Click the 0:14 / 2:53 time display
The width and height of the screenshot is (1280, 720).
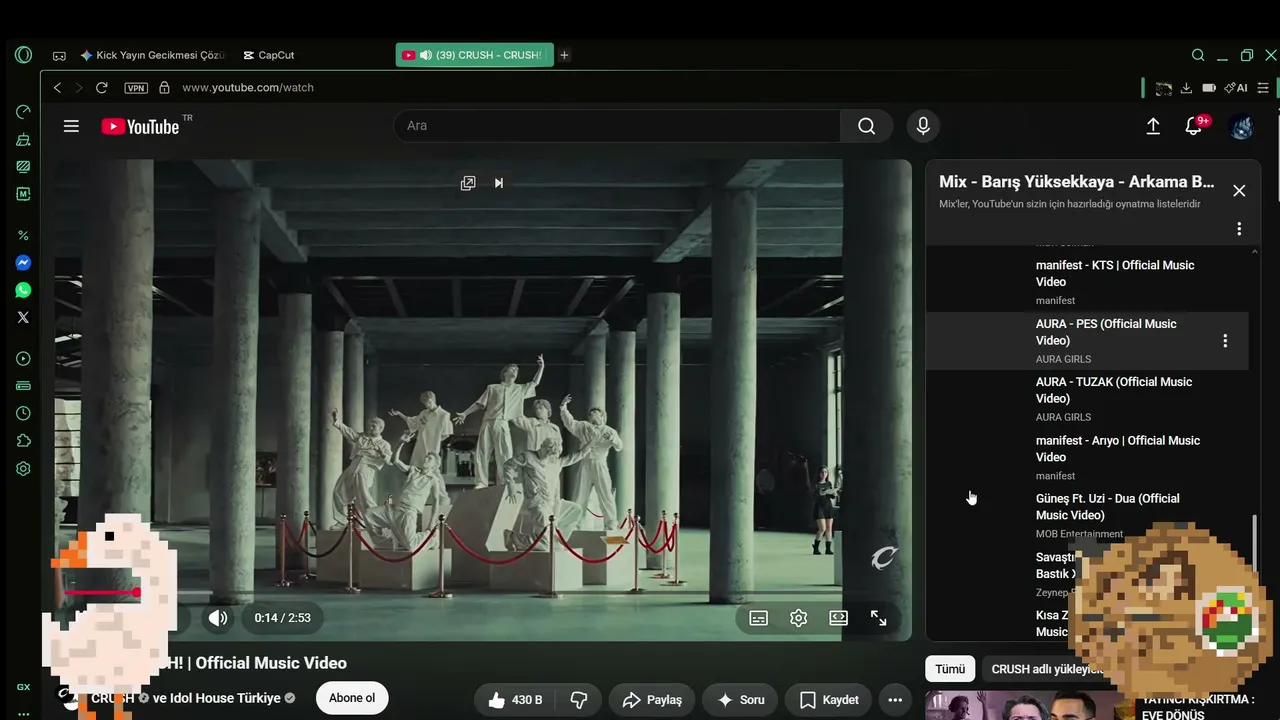coord(282,618)
